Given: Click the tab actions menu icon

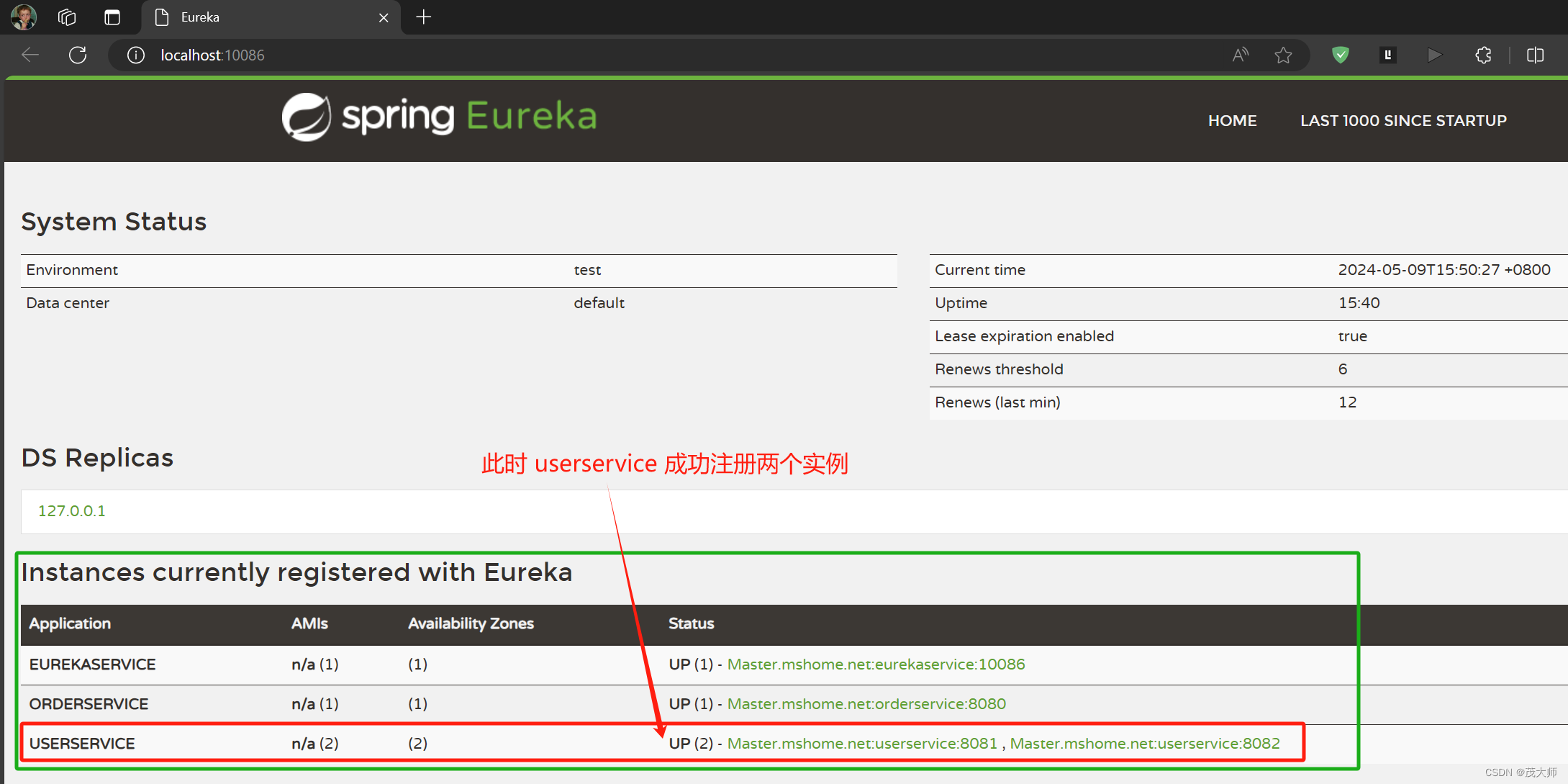Looking at the screenshot, I should click(x=112, y=17).
